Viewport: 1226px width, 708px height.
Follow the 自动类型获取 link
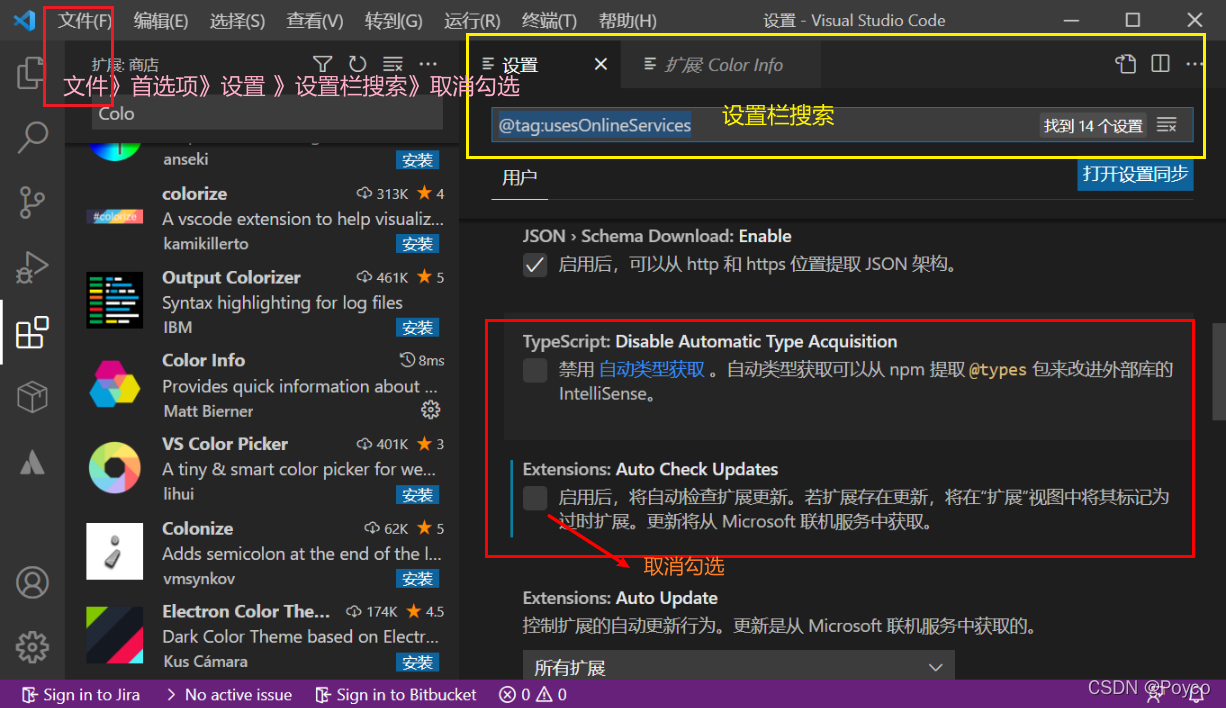click(651, 369)
